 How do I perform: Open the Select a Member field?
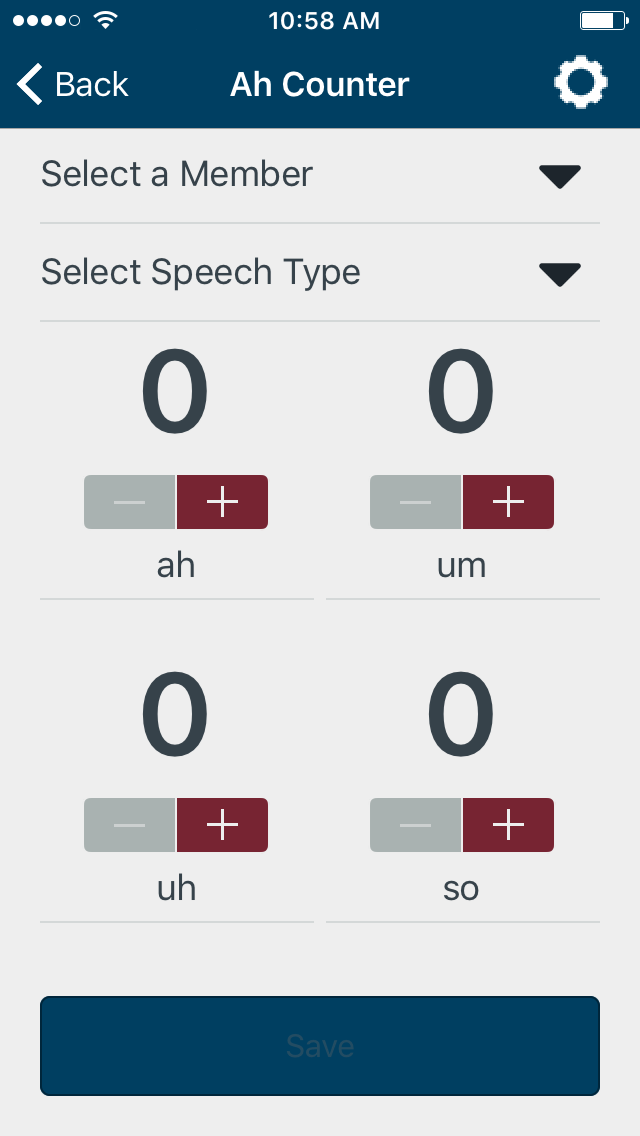[320, 175]
